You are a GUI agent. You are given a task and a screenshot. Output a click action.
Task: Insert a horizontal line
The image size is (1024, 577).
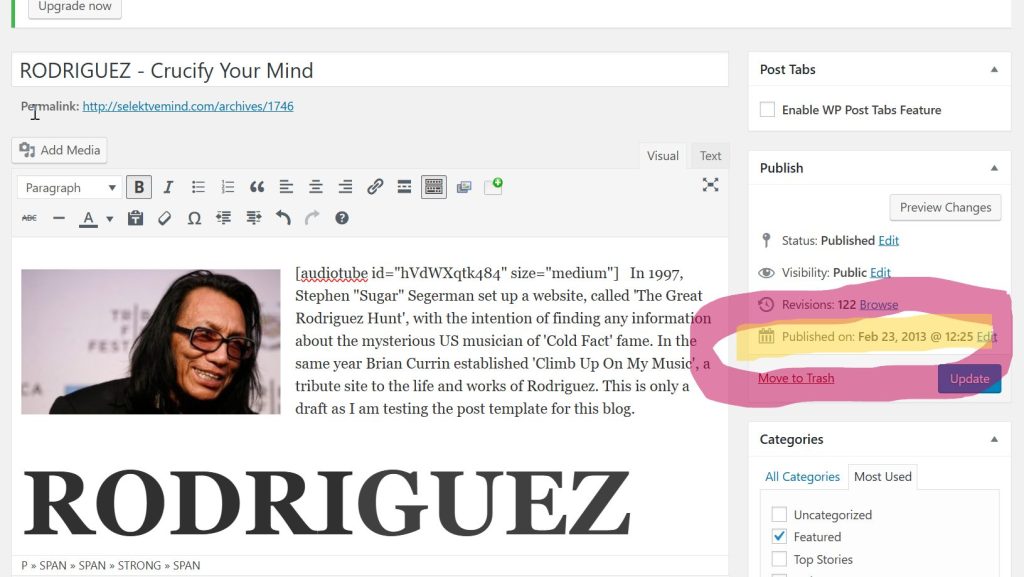coord(59,218)
